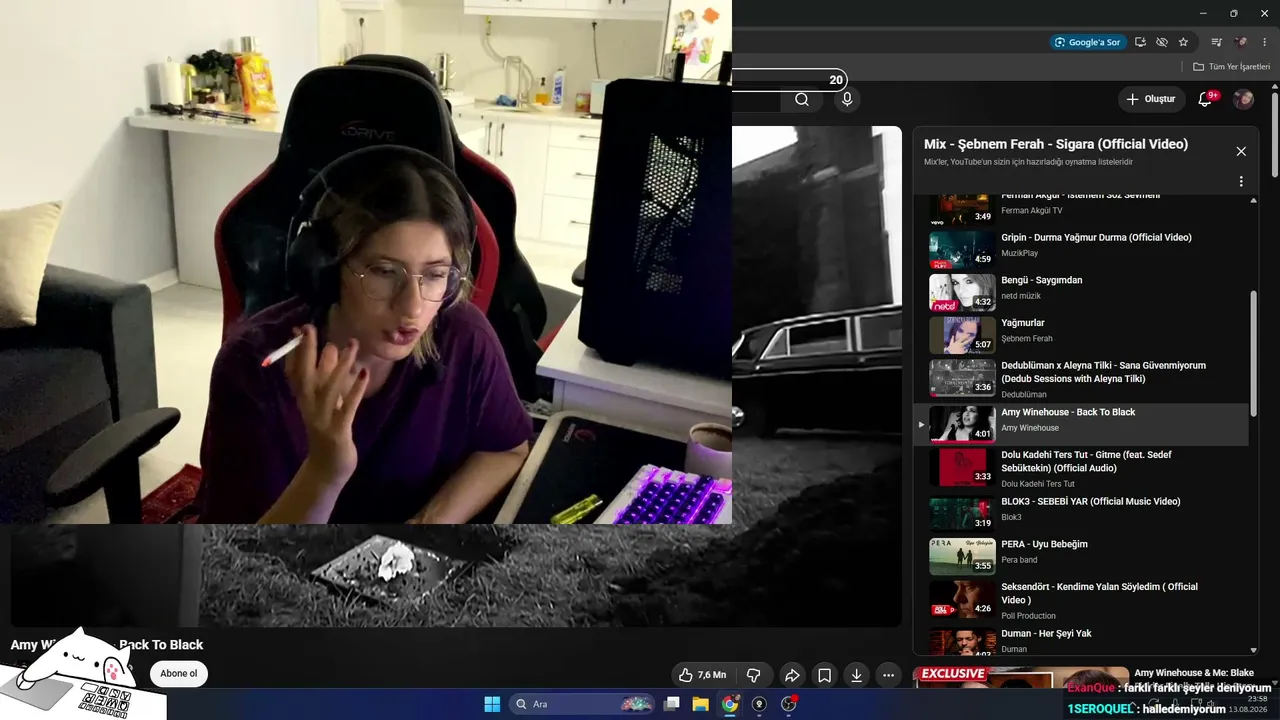Screen dimensions: 1280x720
Task: Download the video with the download icon
Action: [x=856, y=675]
